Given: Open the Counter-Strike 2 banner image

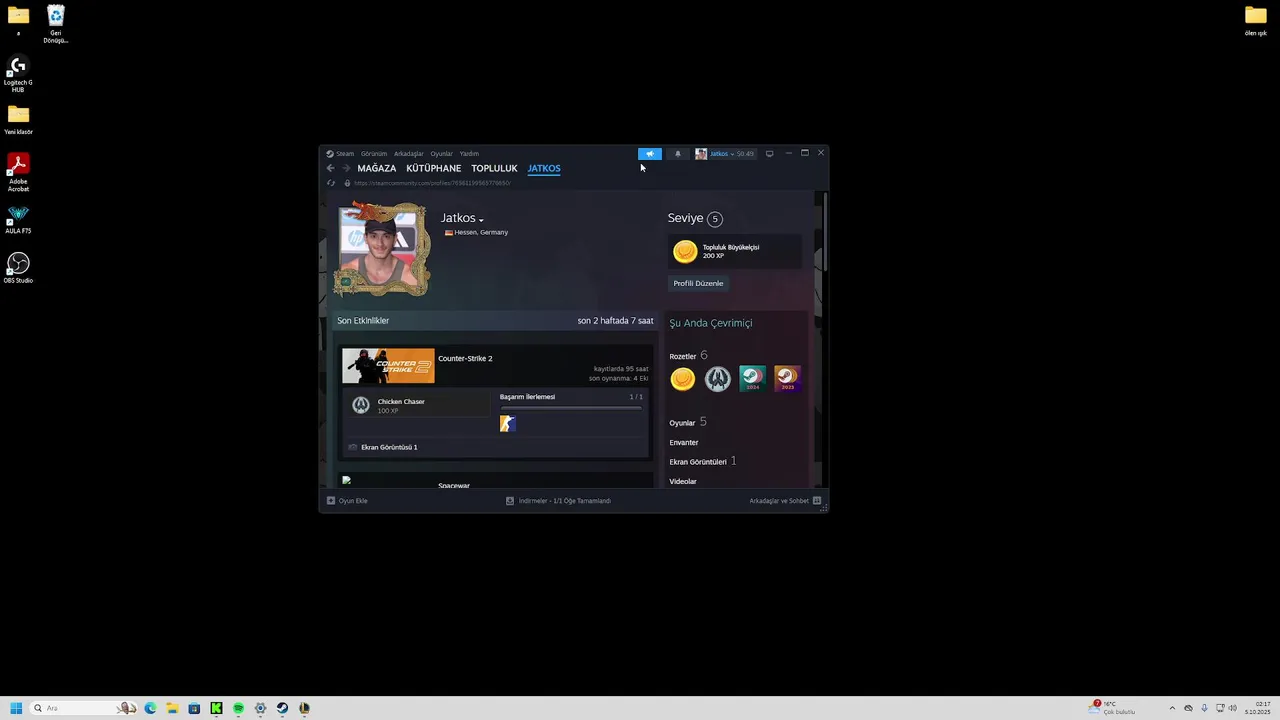Looking at the screenshot, I should 388,366.
